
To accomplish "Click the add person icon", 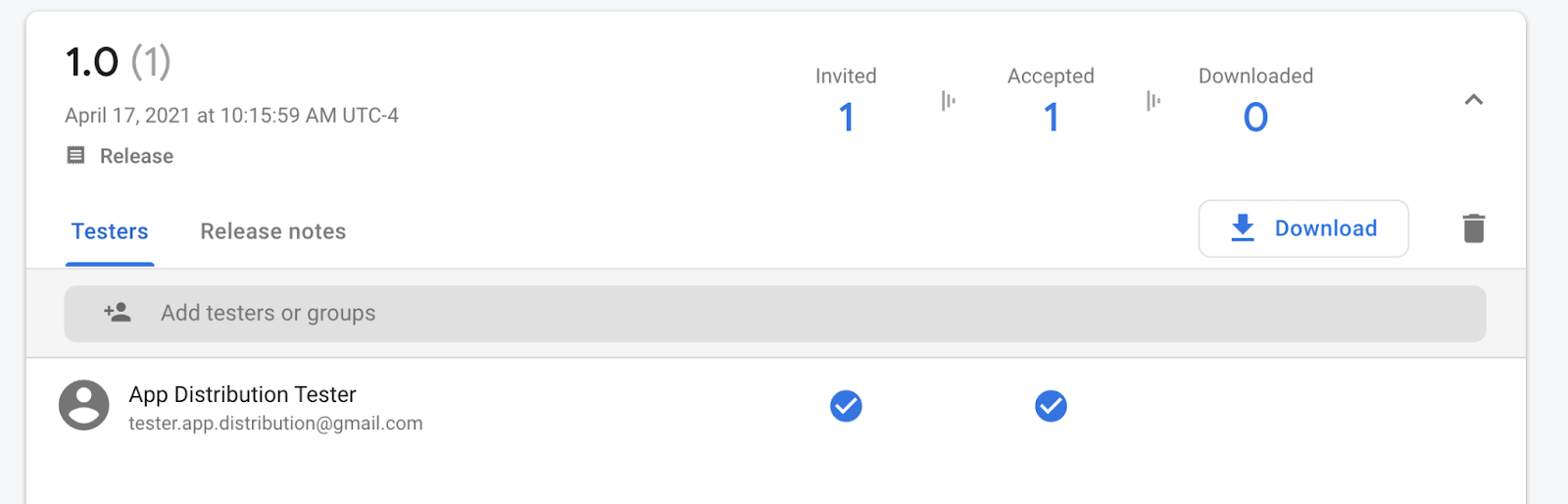I will [118, 313].
